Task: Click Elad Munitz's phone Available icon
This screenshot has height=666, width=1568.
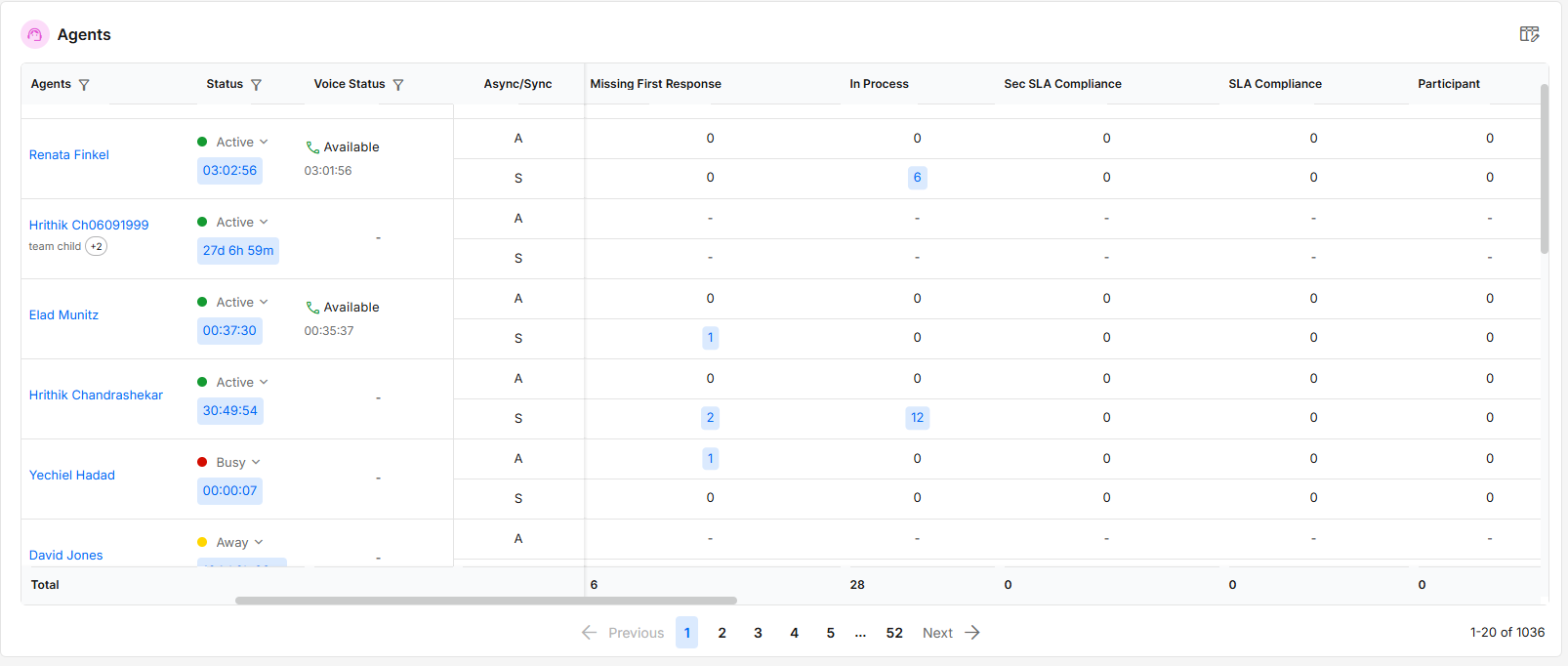Action: (x=312, y=308)
